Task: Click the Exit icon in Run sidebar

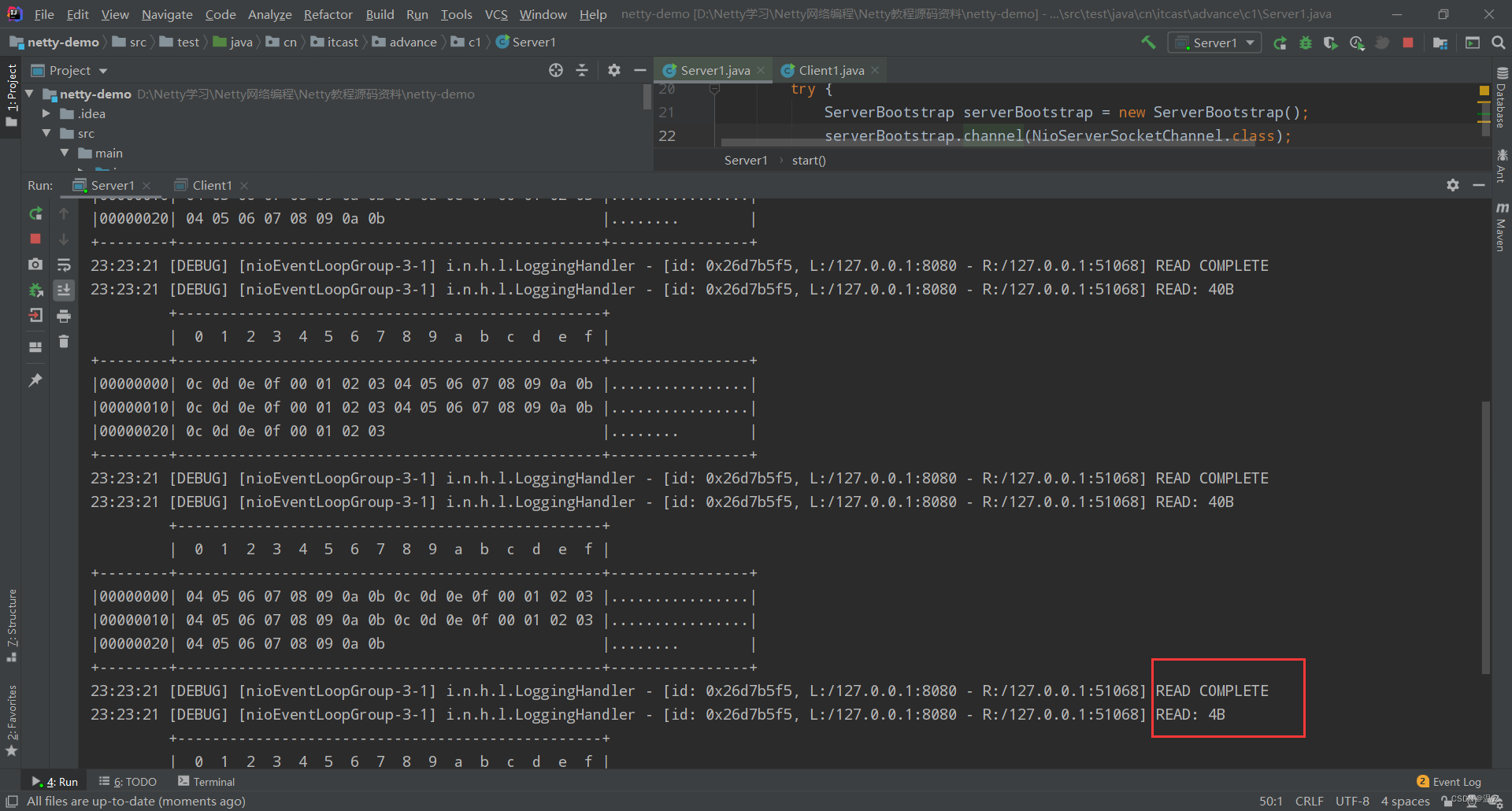Action: 35,315
